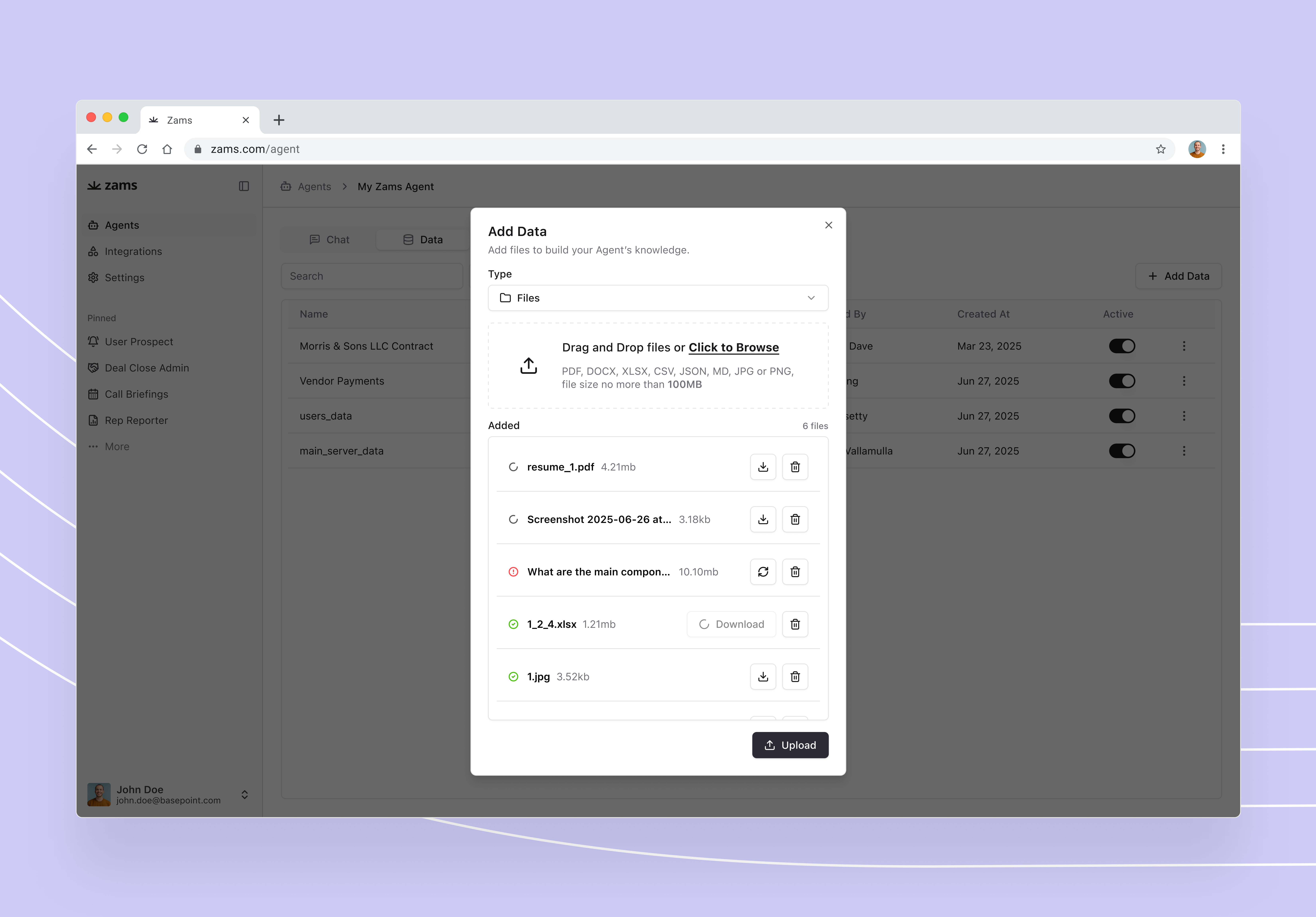The height and width of the screenshot is (917, 1316).
Task: Click the Add Data button
Action: 1178,276
